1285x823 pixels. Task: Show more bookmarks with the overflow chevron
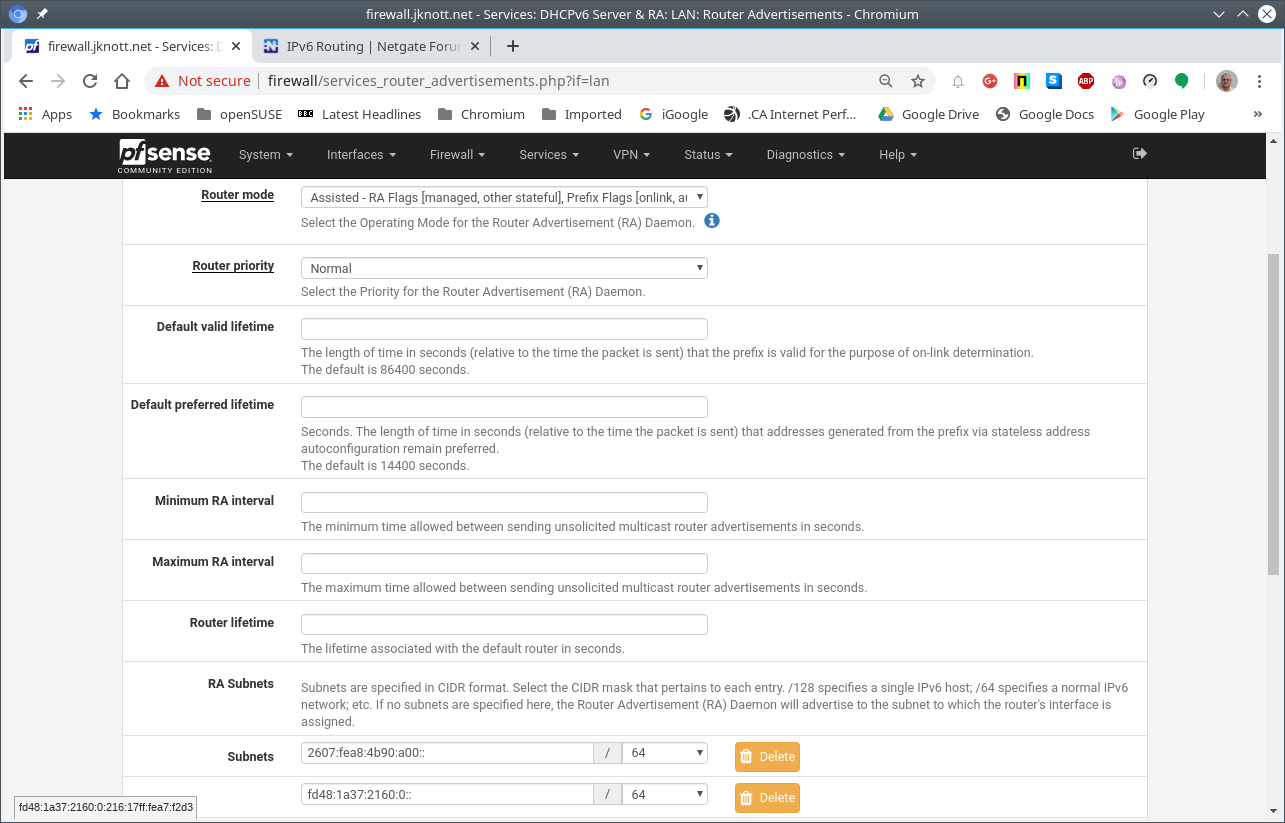(1258, 114)
